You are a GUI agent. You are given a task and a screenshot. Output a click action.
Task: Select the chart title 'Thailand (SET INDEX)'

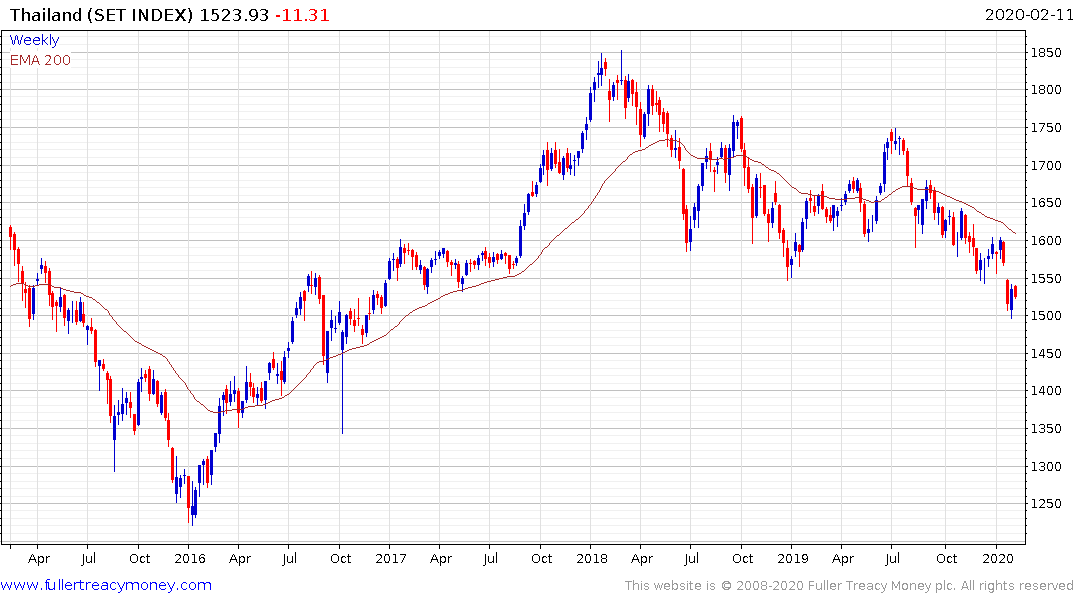point(101,15)
